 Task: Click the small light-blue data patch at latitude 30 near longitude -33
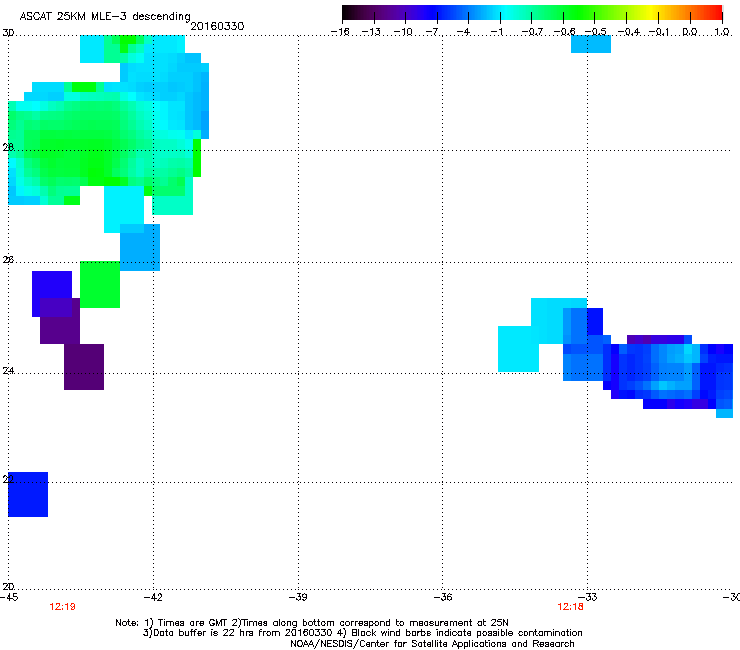click(591, 44)
